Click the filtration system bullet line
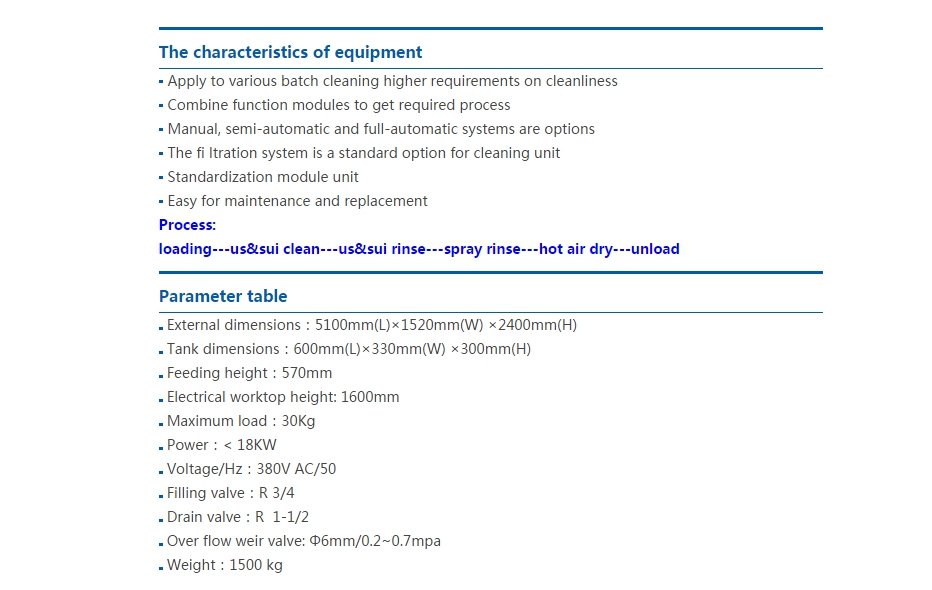Viewport: 932px width, 590px height. (364, 153)
